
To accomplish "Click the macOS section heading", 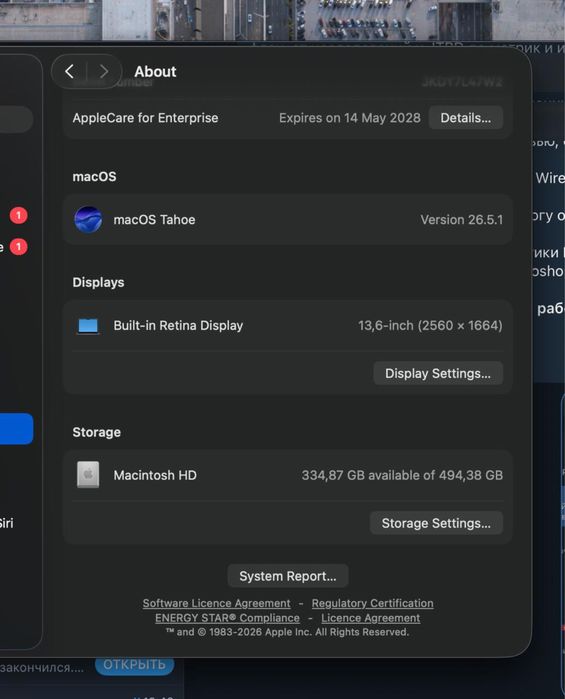I will click(95, 177).
